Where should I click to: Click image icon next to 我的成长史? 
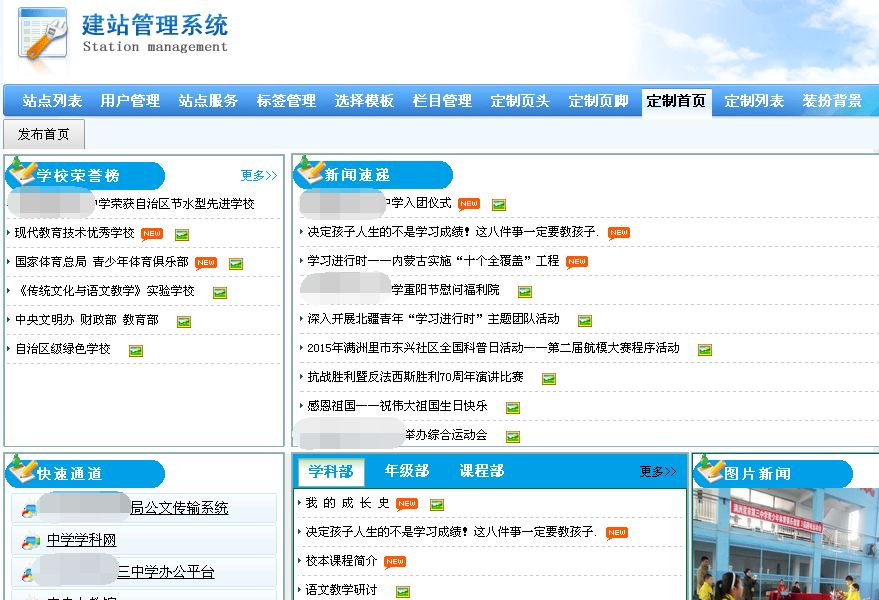[x=436, y=505]
